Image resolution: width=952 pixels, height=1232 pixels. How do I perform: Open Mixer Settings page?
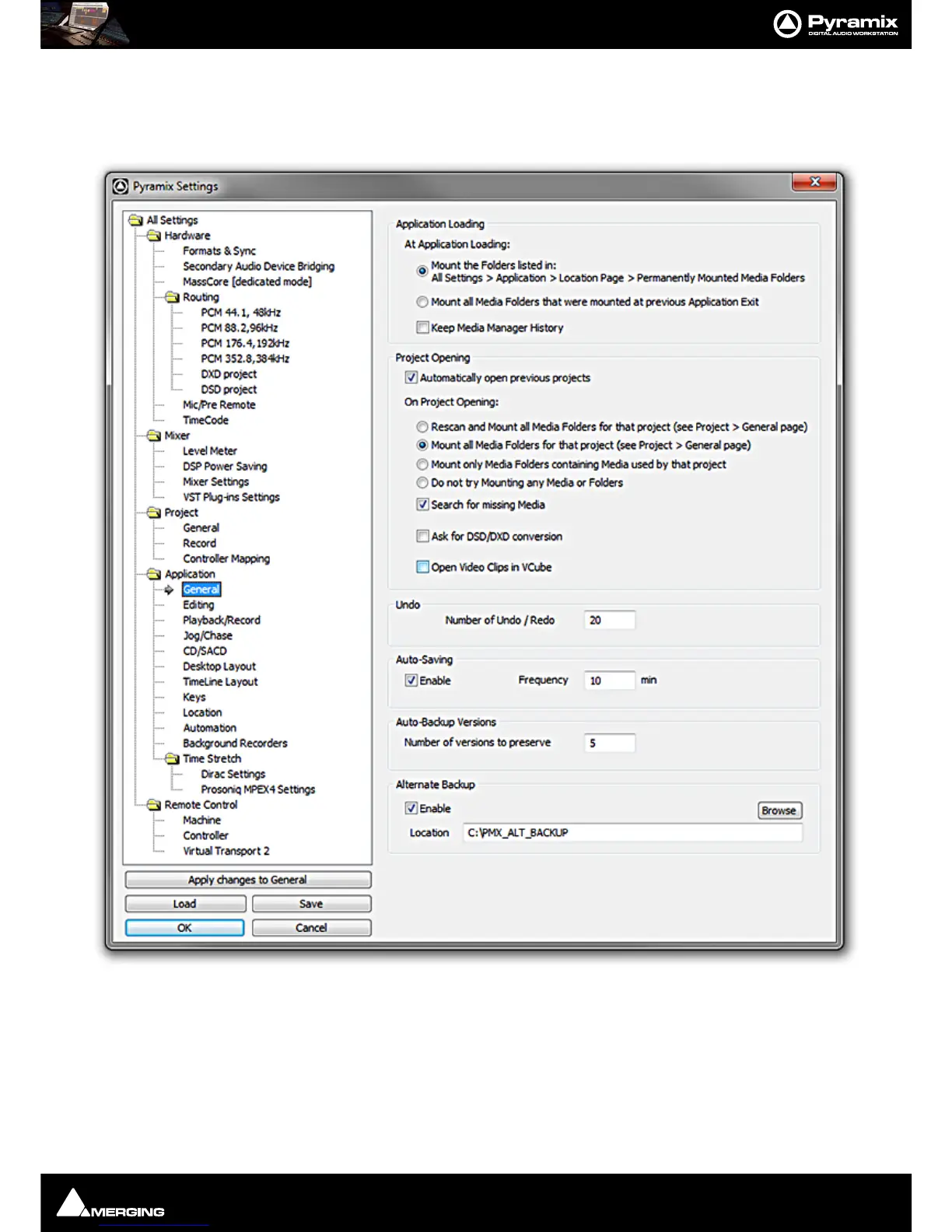pyautogui.click(x=215, y=481)
